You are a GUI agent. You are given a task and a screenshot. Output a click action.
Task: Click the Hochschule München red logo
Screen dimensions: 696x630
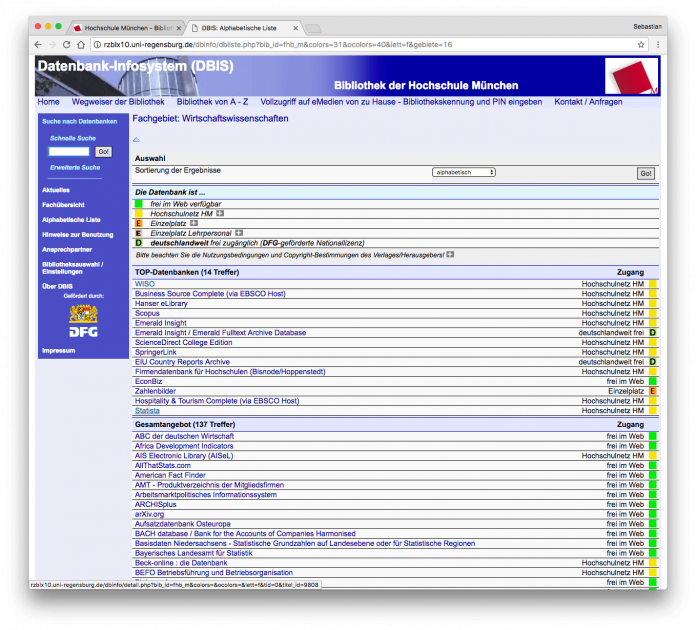[x=631, y=77]
